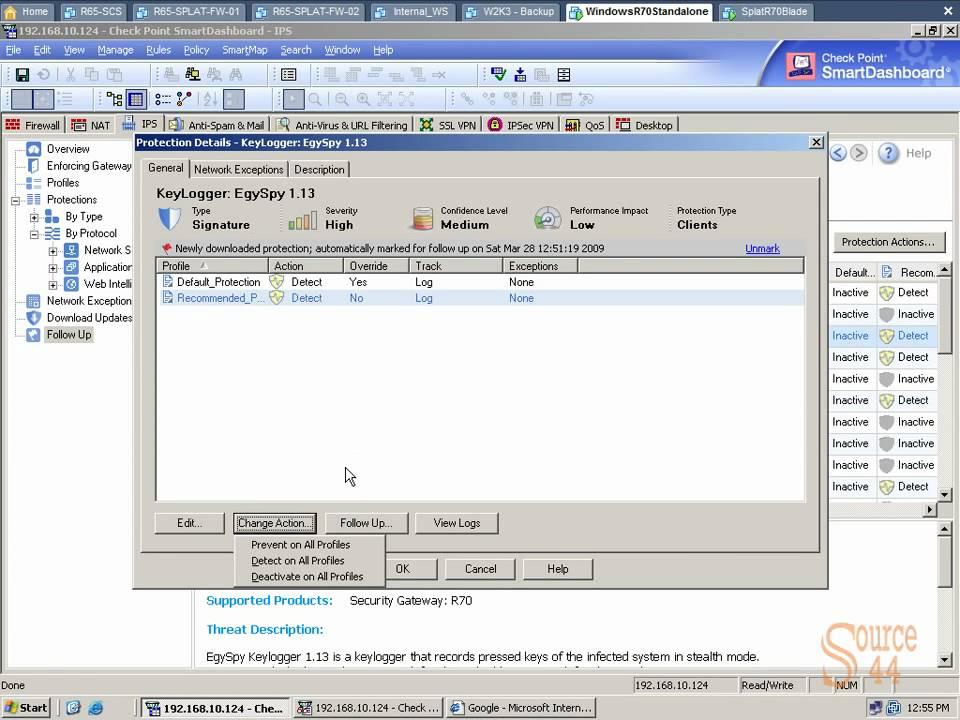Select the Profiles tree item
Image resolution: width=960 pixels, height=720 pixels.
tap(62, 183)
